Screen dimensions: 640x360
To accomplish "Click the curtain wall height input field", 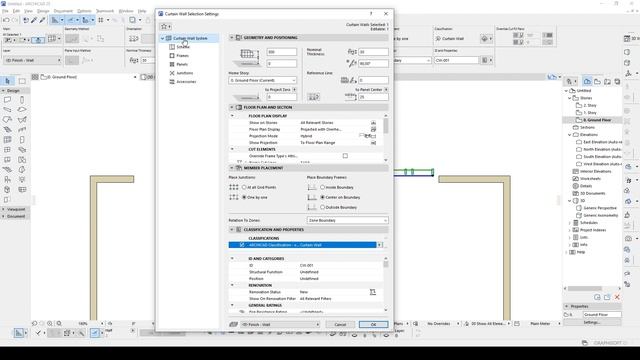I will (x=282, y=52).
